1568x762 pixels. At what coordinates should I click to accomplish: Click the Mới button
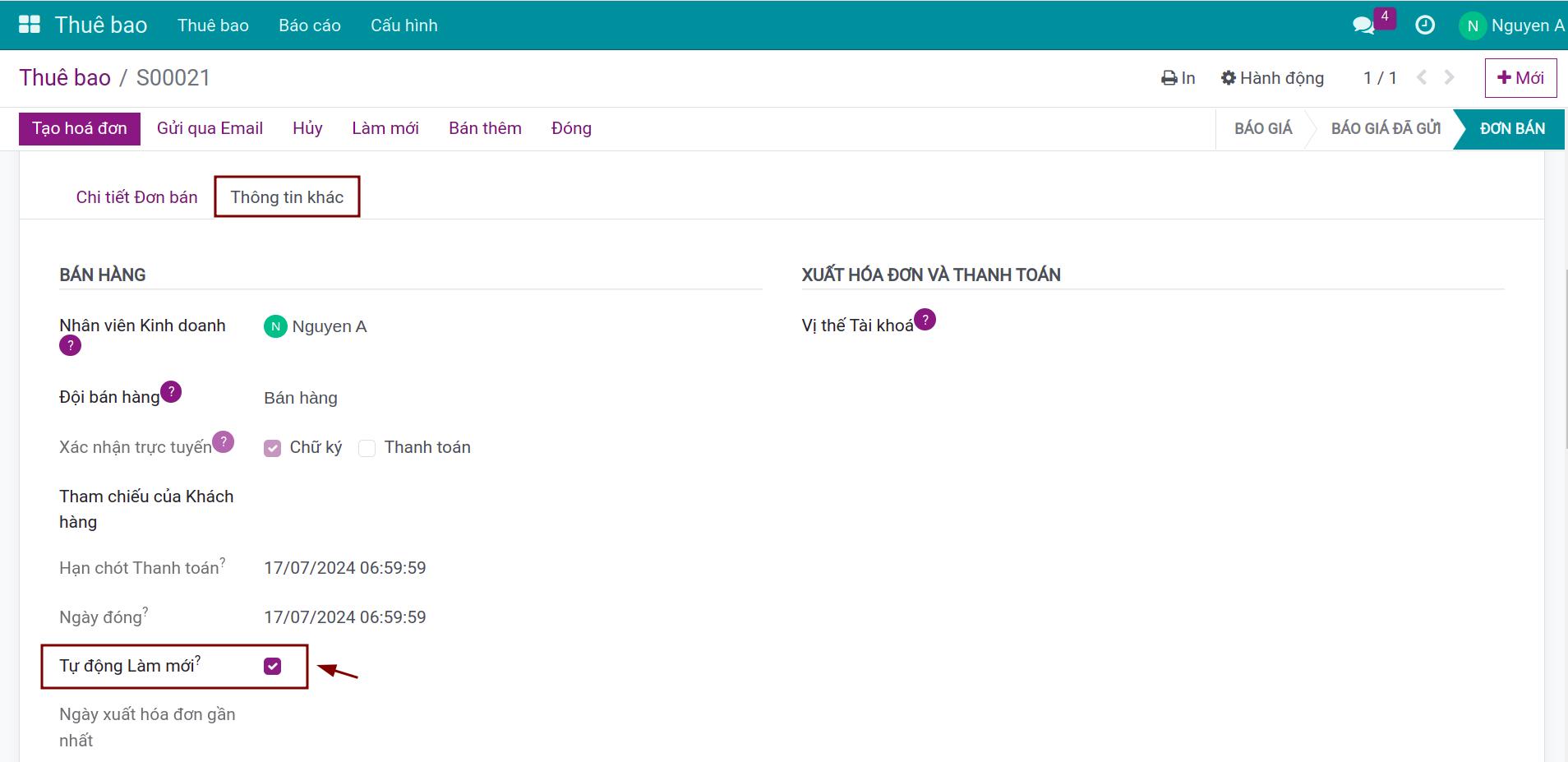[x=1520, y=78]
